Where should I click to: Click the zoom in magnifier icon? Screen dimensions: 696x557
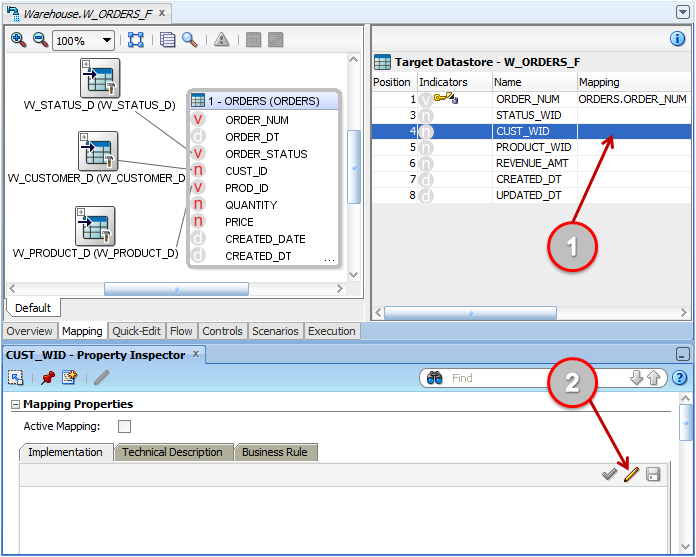pyautogui.click(x=18, y=40)
